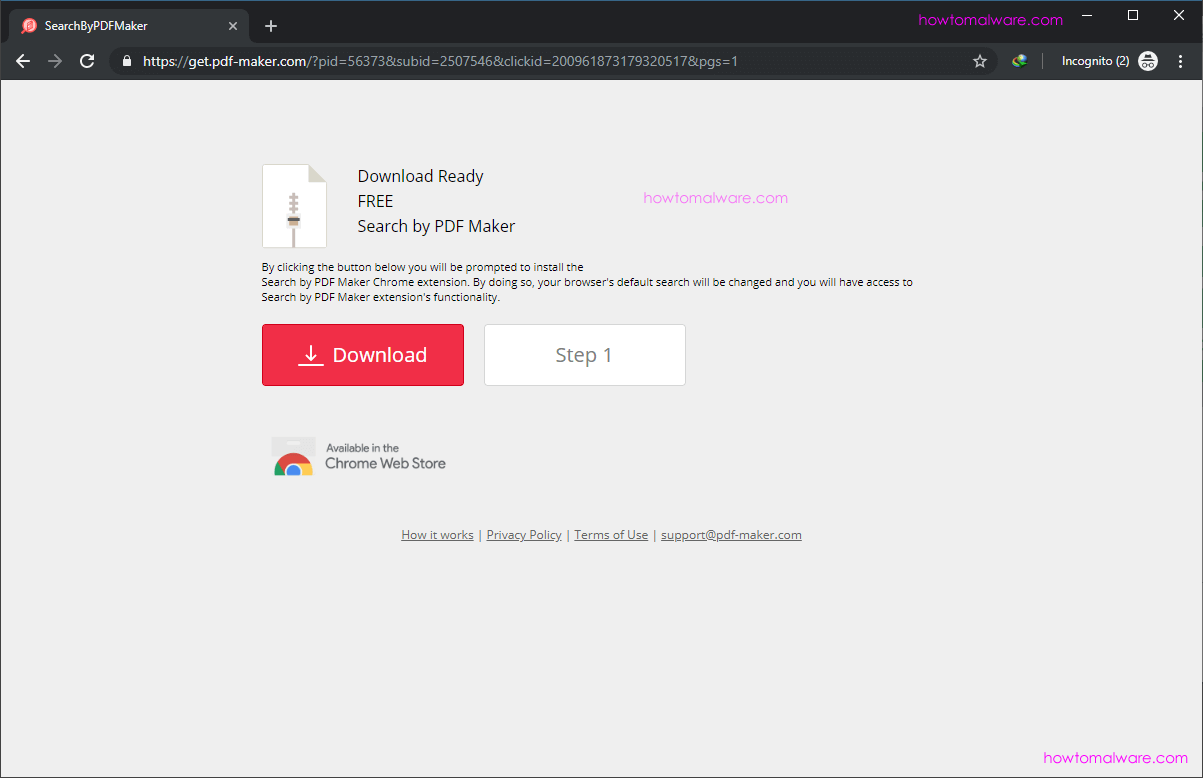Open the Terms of Use link

(x=611, y=535)
